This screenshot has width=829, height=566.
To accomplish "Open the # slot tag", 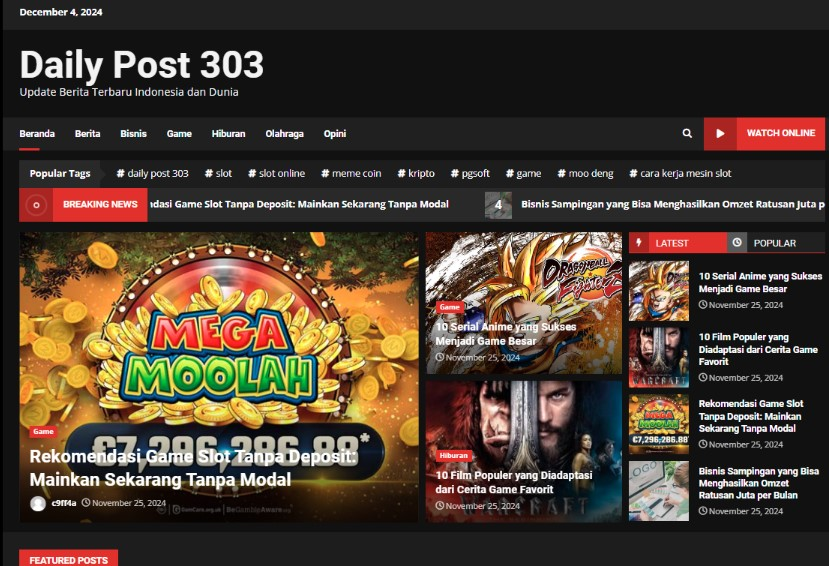I will (218, 173).
